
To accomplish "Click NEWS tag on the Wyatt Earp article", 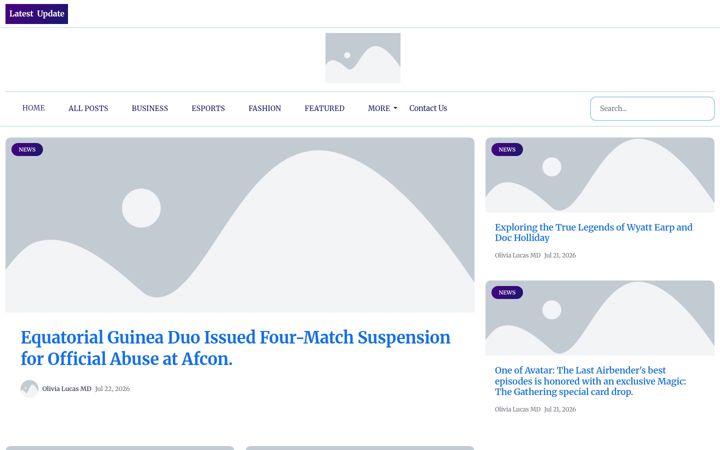I will [x=507, y=150].
